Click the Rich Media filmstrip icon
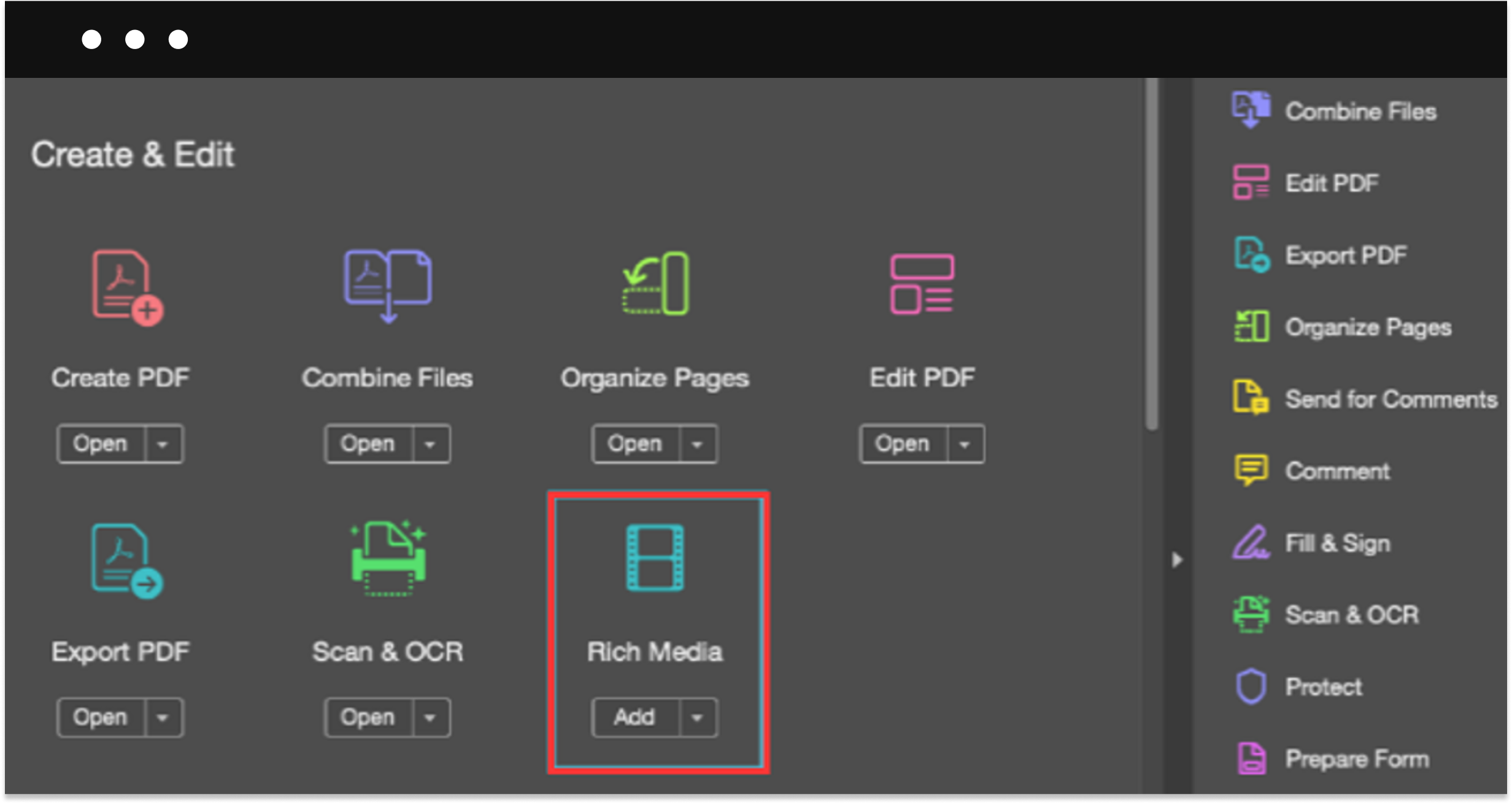 (x=655, y=558)
